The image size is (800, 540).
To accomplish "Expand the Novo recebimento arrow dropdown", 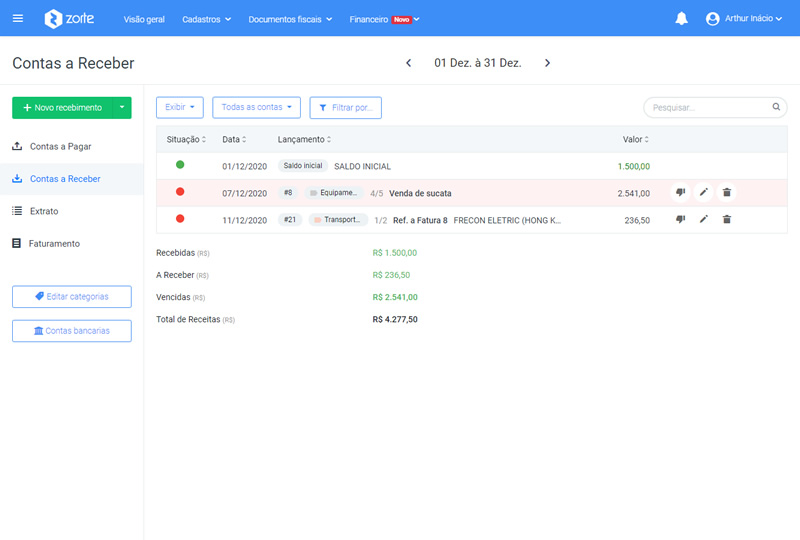I will click(x=122, y=107).
